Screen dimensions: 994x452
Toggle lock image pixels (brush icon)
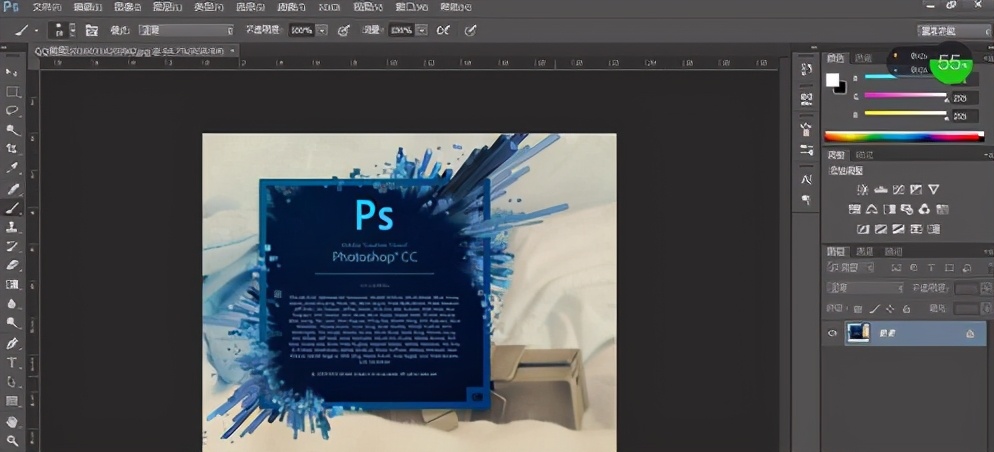click(x=874, y=309)
